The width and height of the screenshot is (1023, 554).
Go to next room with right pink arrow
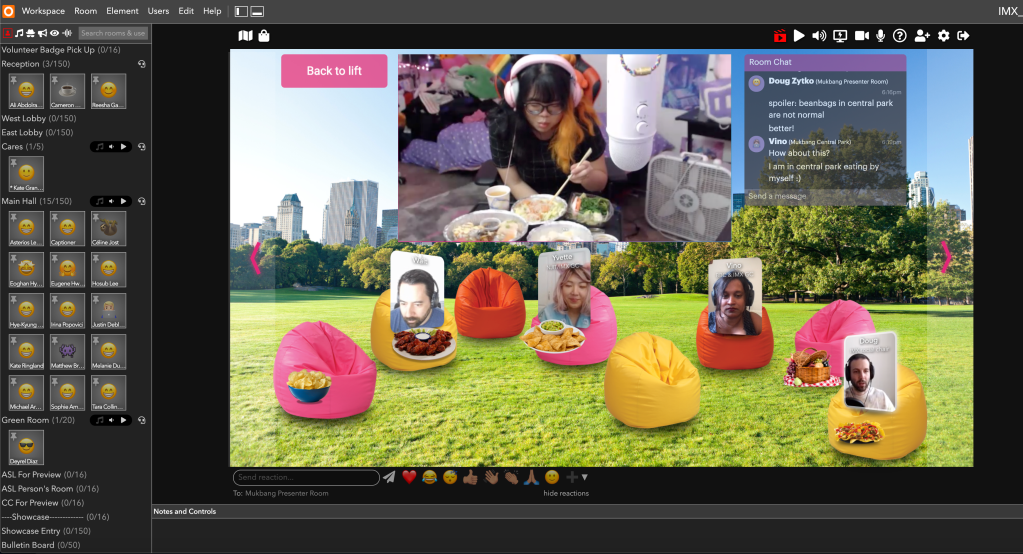click(946, 257)
